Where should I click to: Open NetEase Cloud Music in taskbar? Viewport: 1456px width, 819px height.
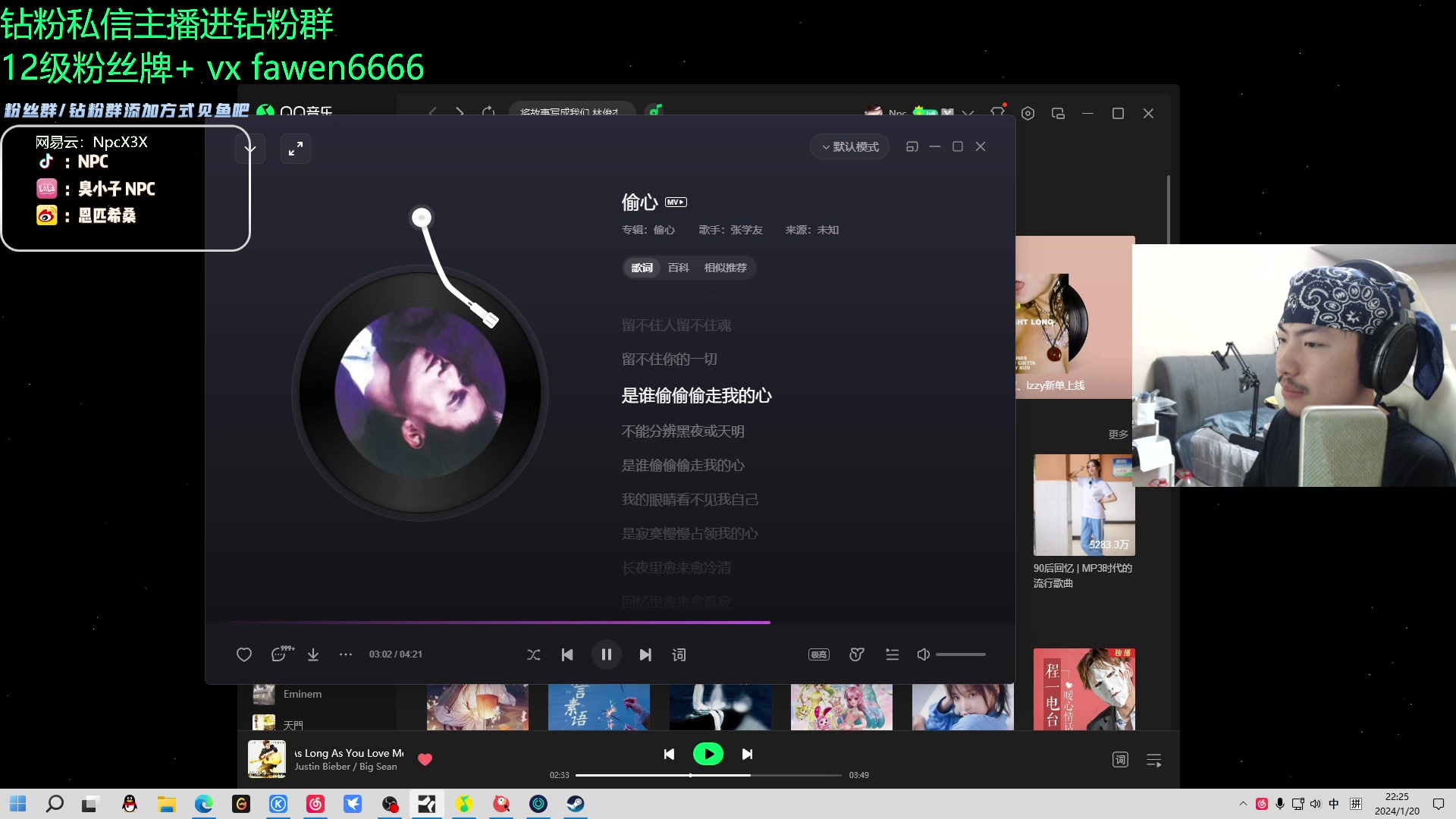pos(315,804)
